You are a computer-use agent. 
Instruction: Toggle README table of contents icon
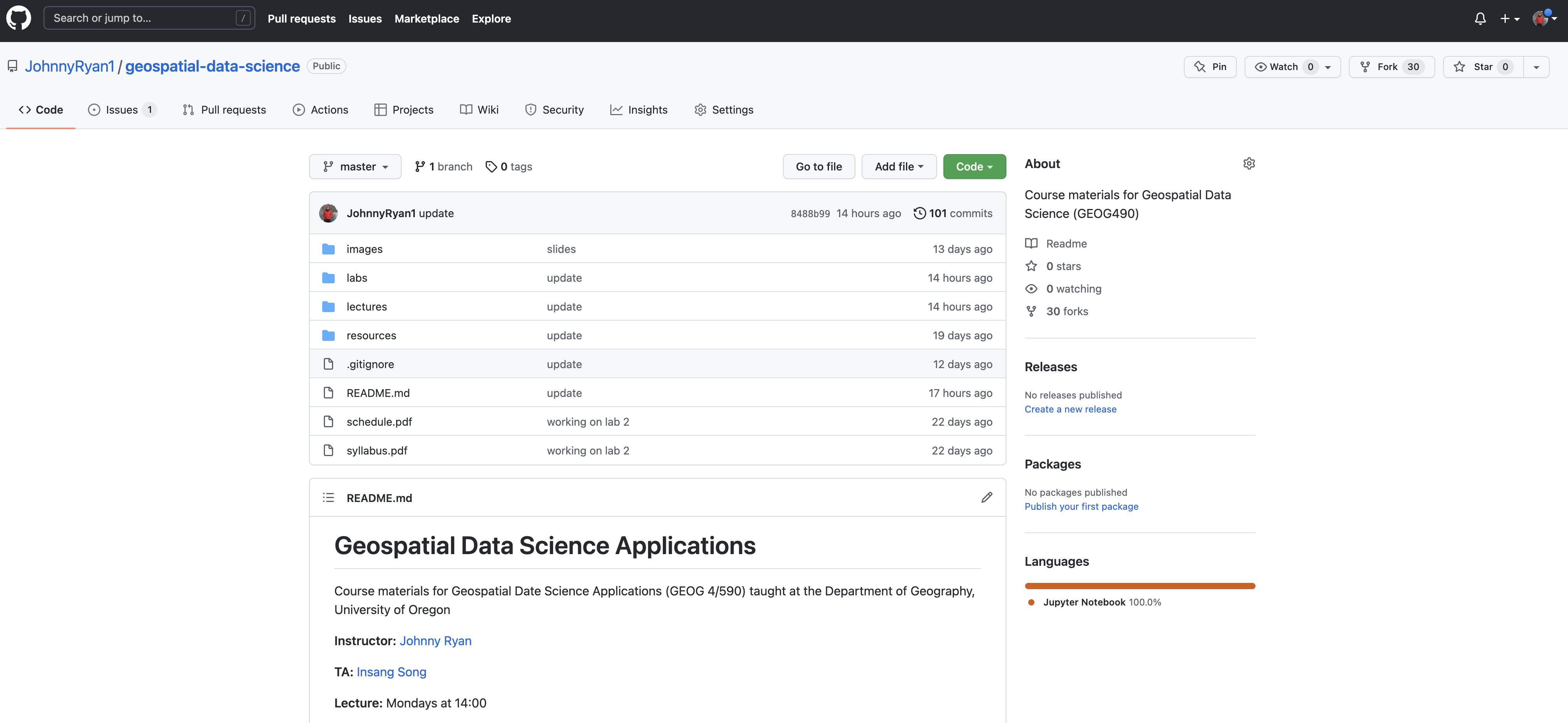[x=329, y=498]
